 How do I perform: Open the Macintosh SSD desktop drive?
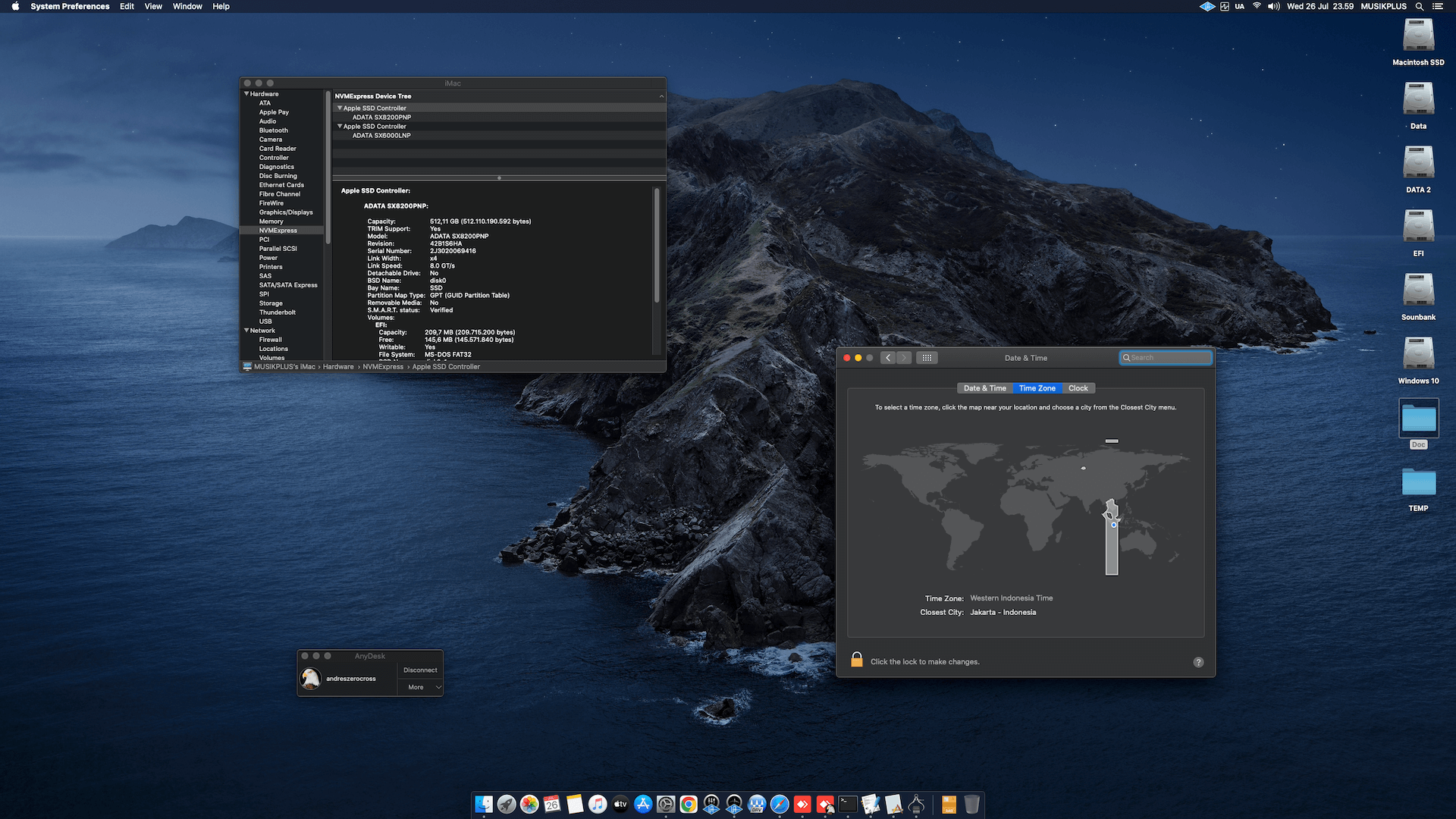pos(1418,36)
